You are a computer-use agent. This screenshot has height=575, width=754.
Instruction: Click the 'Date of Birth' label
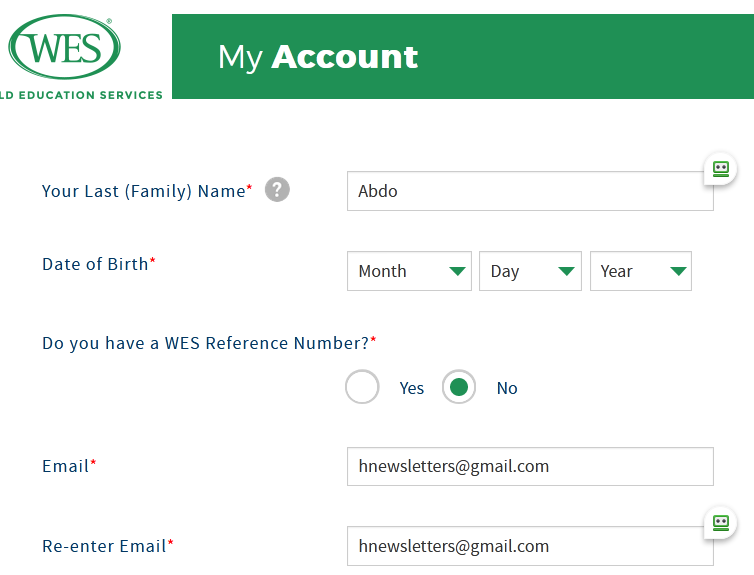(x=95, y=264)
